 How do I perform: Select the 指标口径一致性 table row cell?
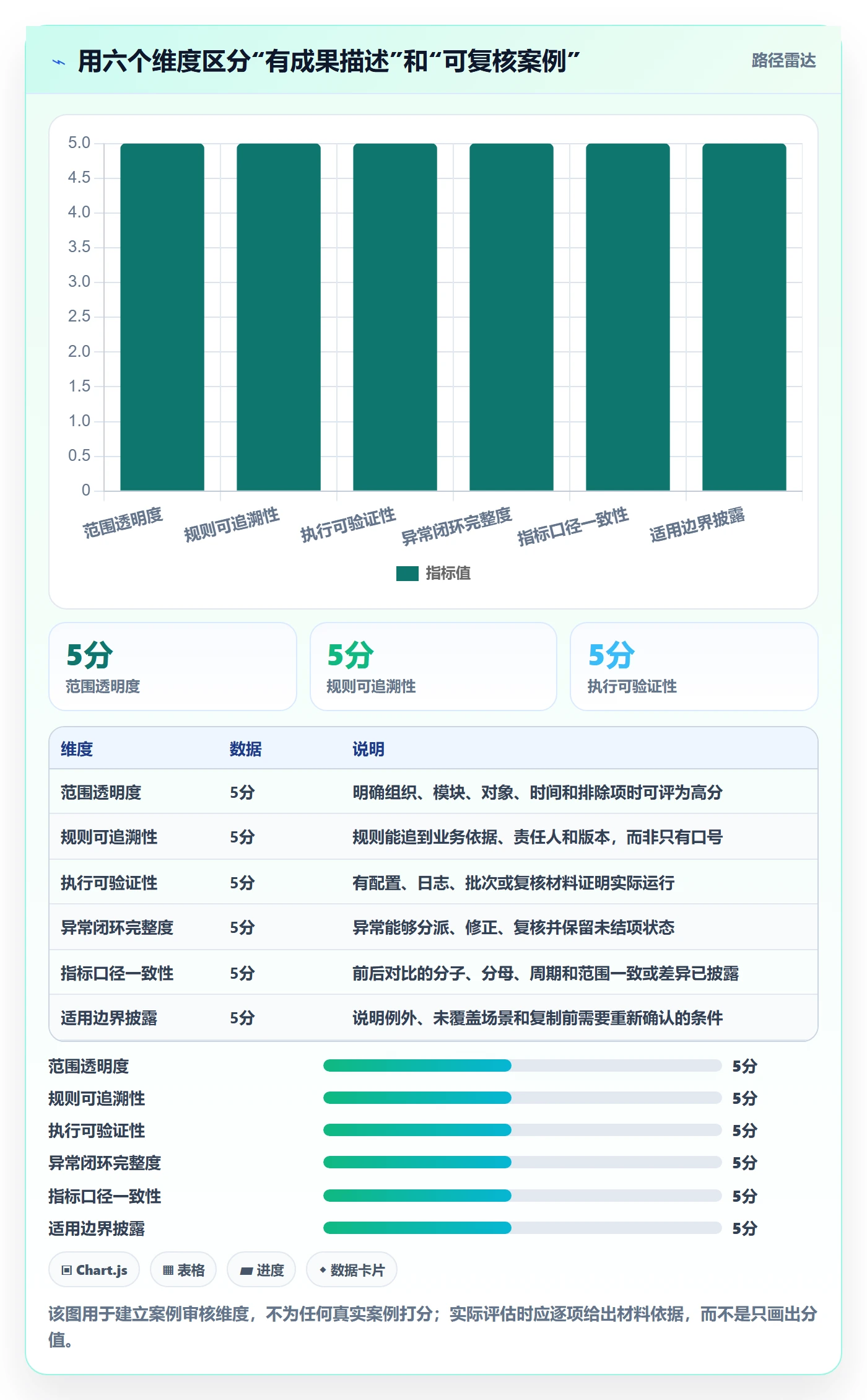coord(117,973)
